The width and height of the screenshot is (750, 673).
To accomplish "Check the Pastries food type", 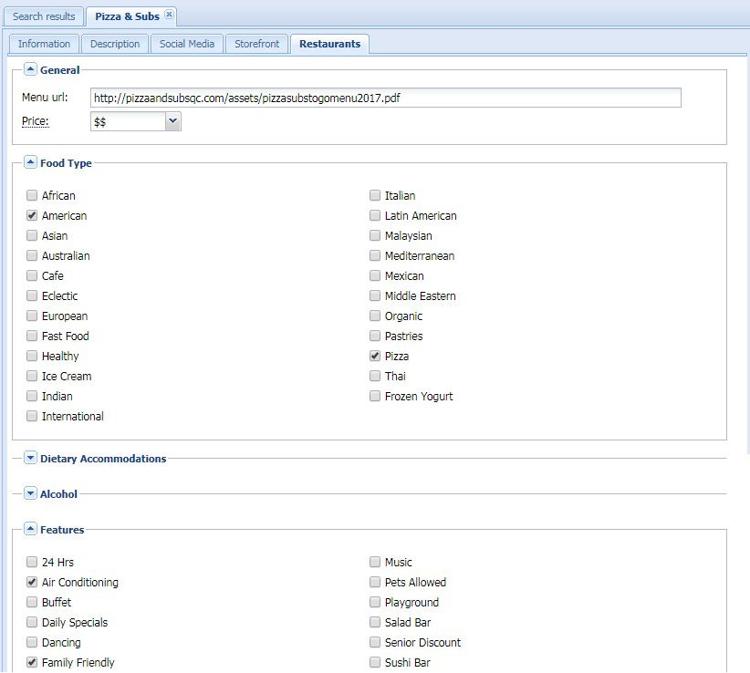I will click(x=375, y=336).
